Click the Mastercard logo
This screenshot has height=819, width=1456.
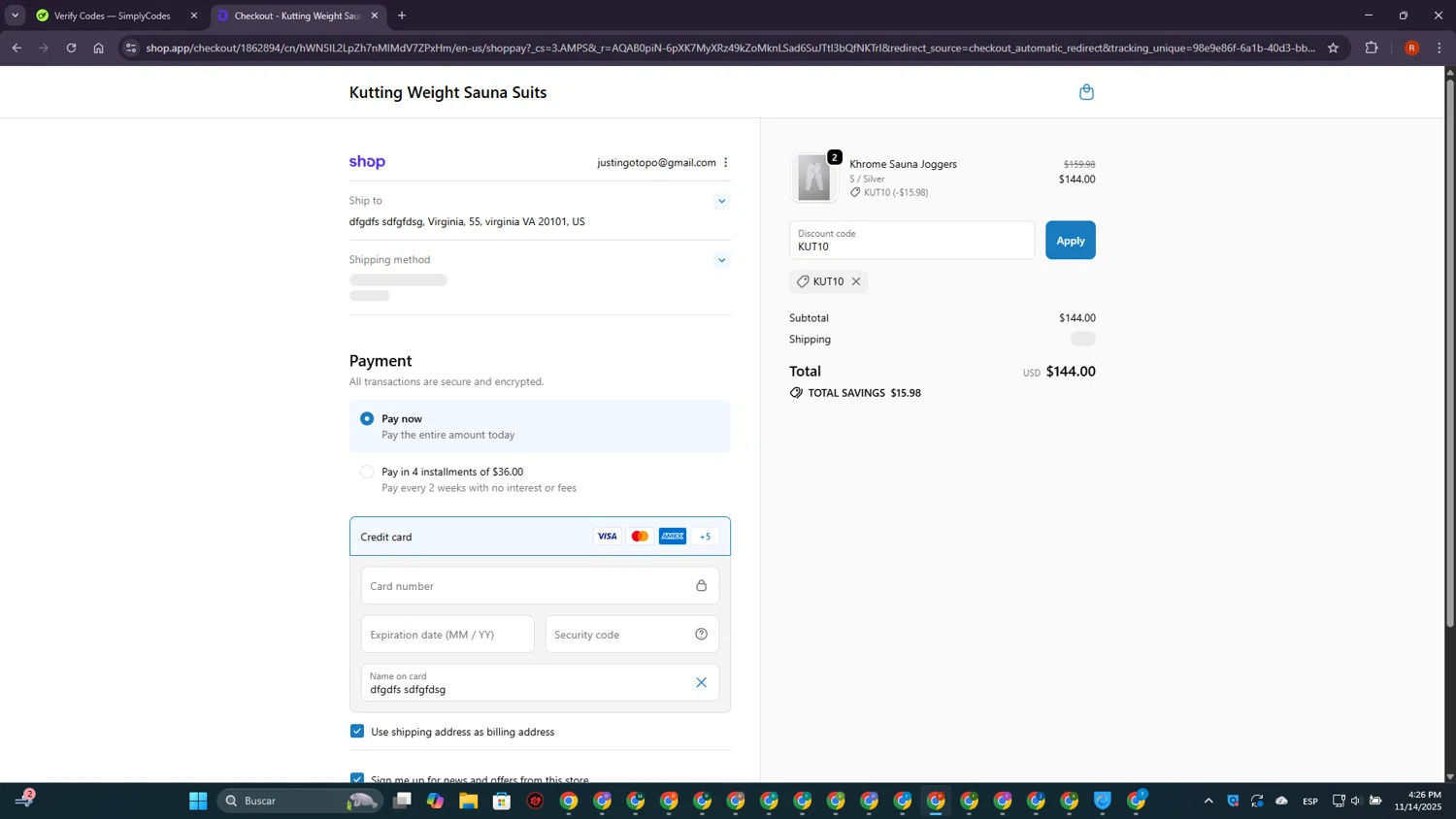pos(640,537)
